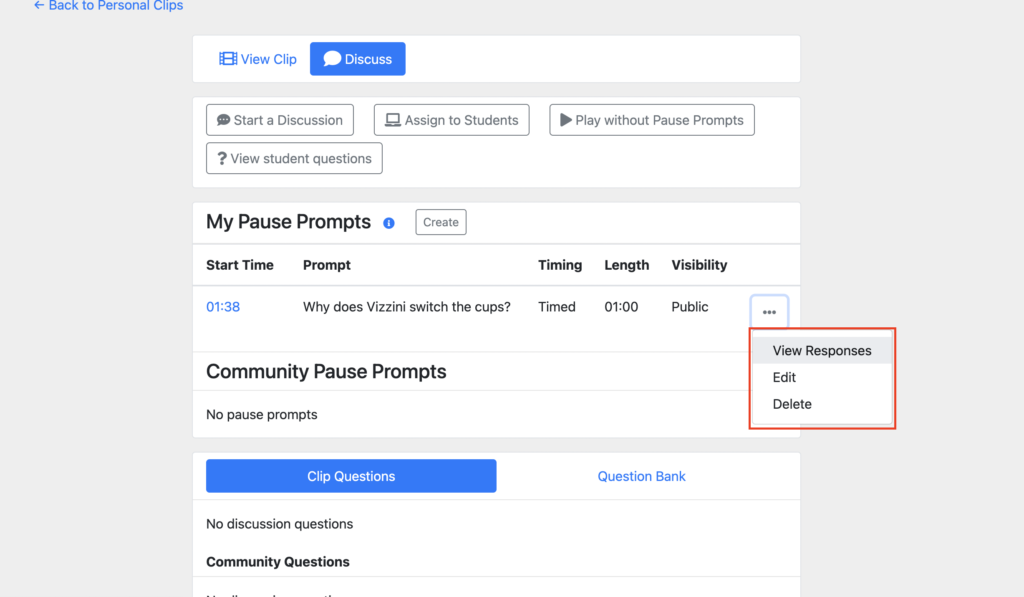The height and width of the screenshot is (597, 1024).
Task: Open the Discuss tab button
Action: [x=357, y=59]
